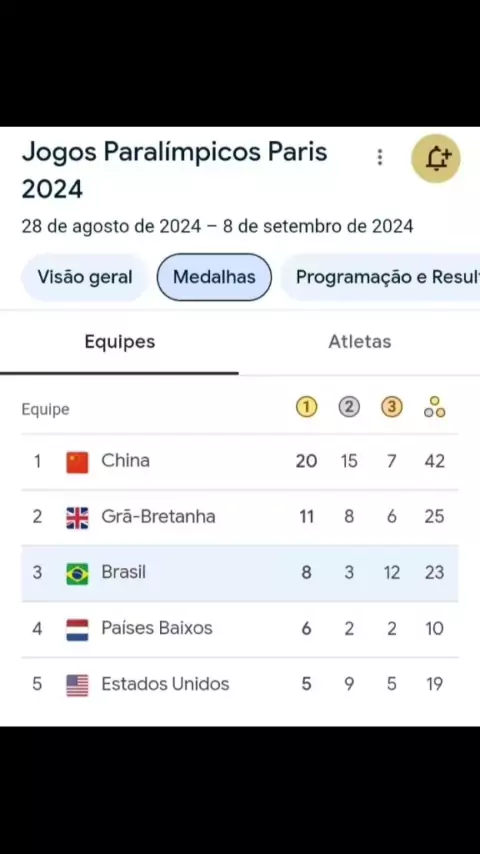Click the China flag icon

[77, 462]
